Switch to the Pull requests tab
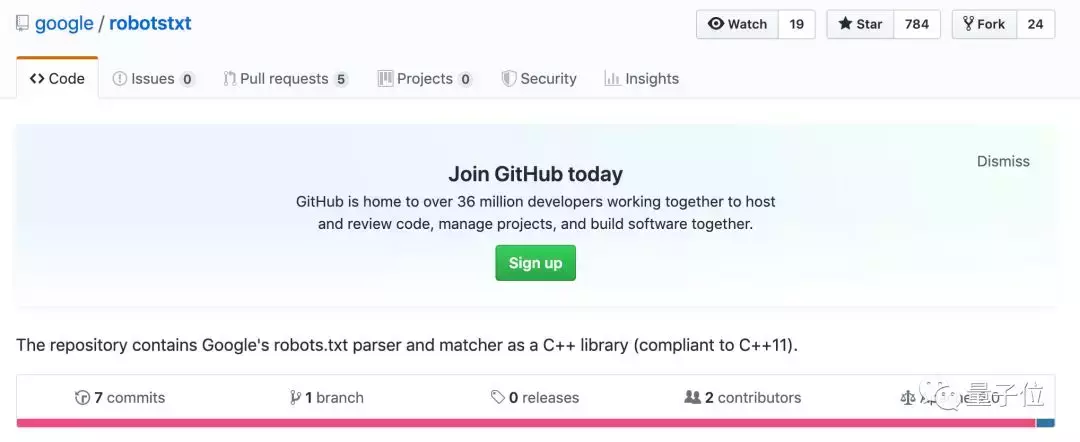This screenshot has width=1080, height=442. pyautogui.click(x=286, y=78)
